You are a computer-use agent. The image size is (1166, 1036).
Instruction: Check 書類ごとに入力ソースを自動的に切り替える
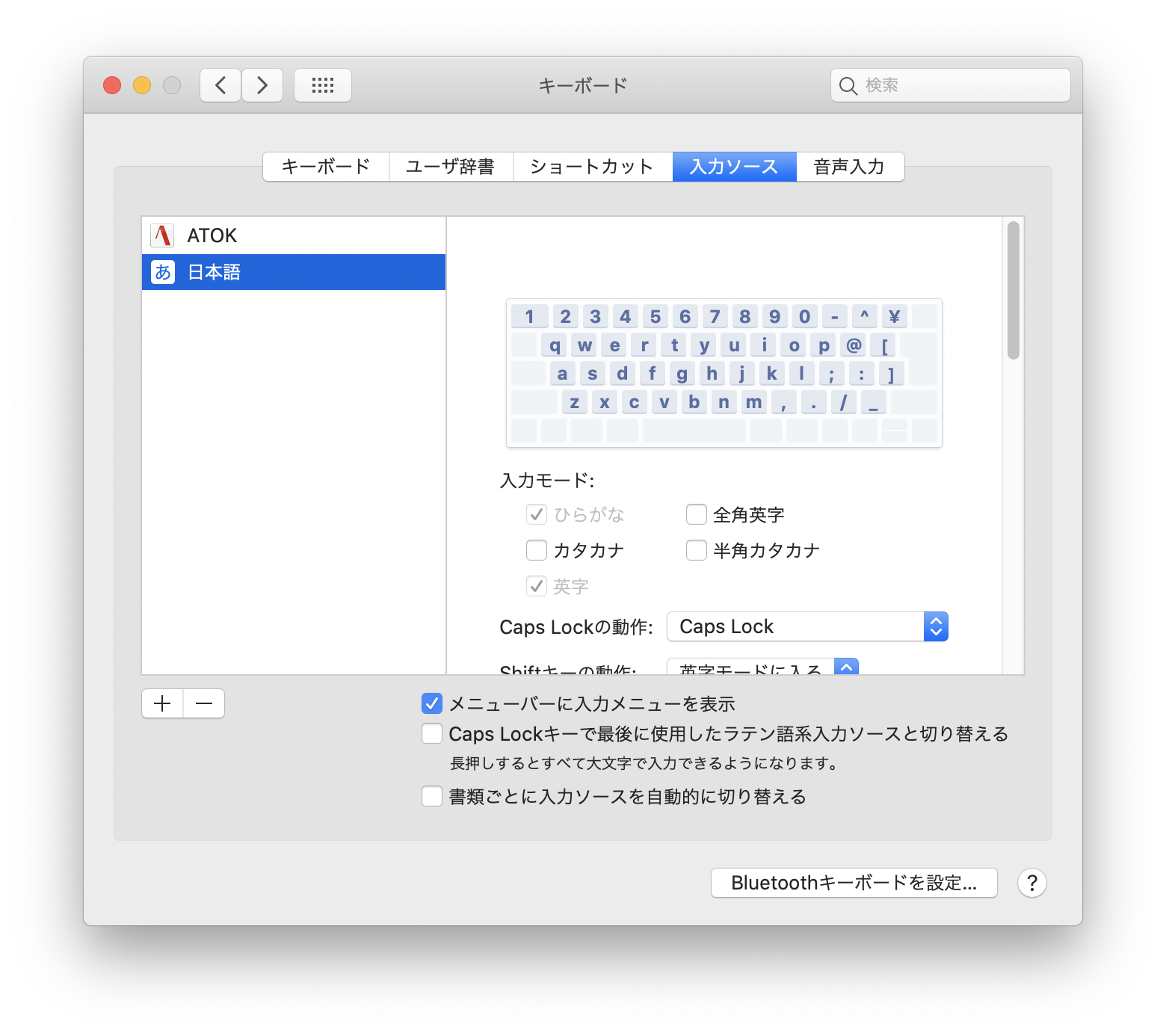click(432, 796)
